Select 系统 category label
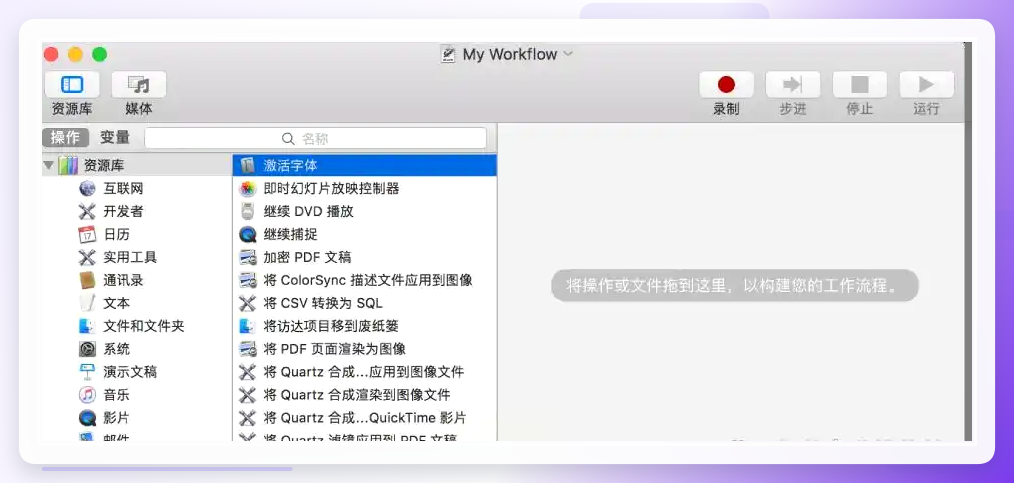Screen dimensions: 1014x483 coord(116,349)
